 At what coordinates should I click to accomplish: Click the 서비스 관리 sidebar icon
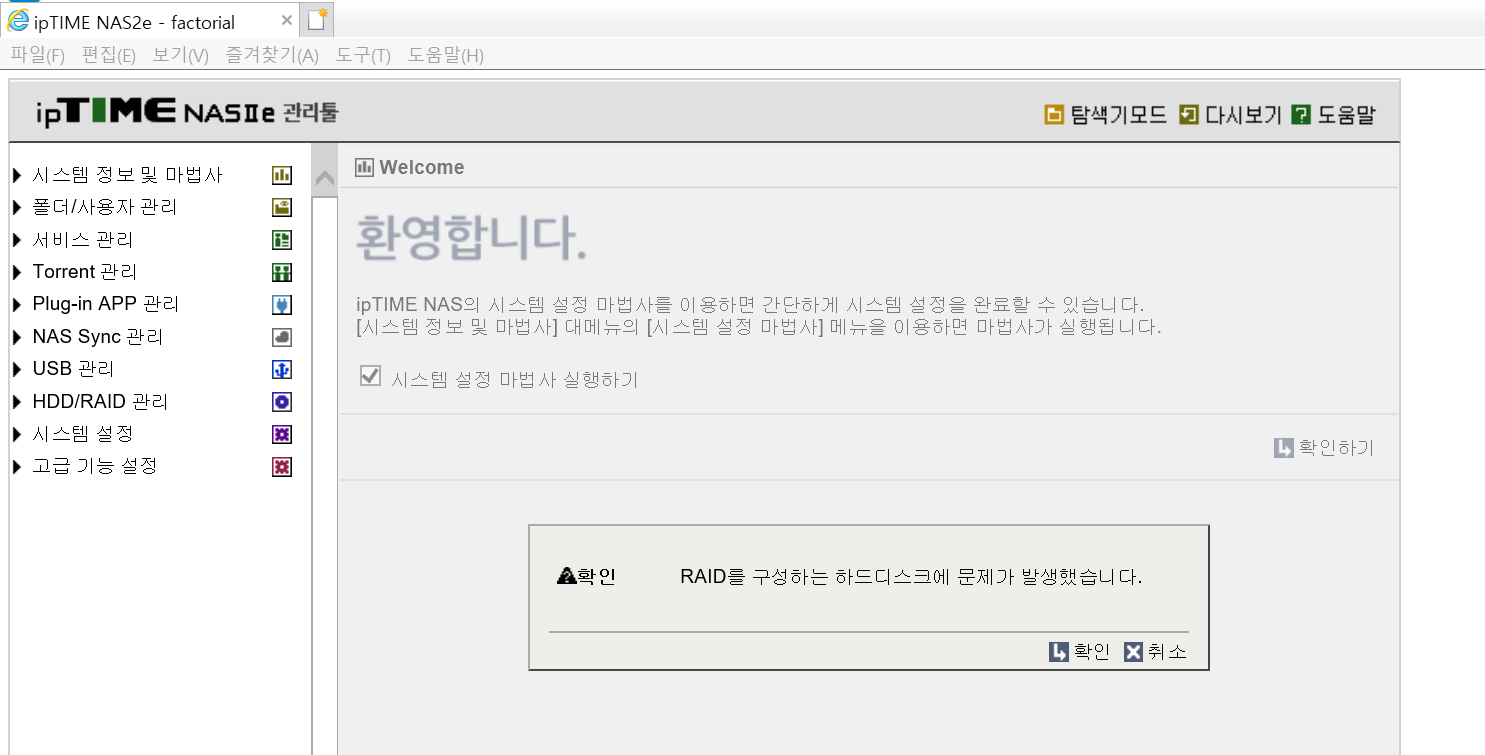click(282, 240)
